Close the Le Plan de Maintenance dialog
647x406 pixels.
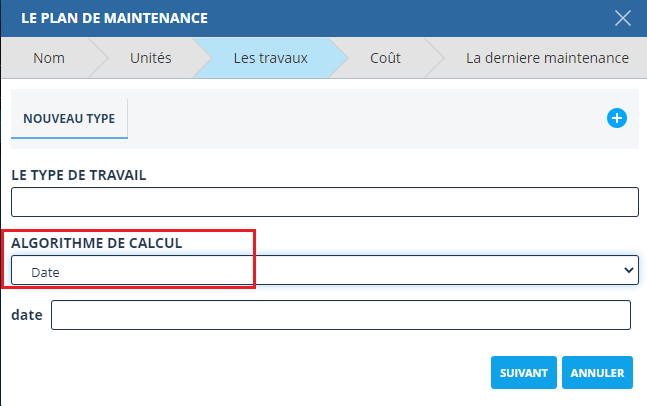[x=623, y=17]
